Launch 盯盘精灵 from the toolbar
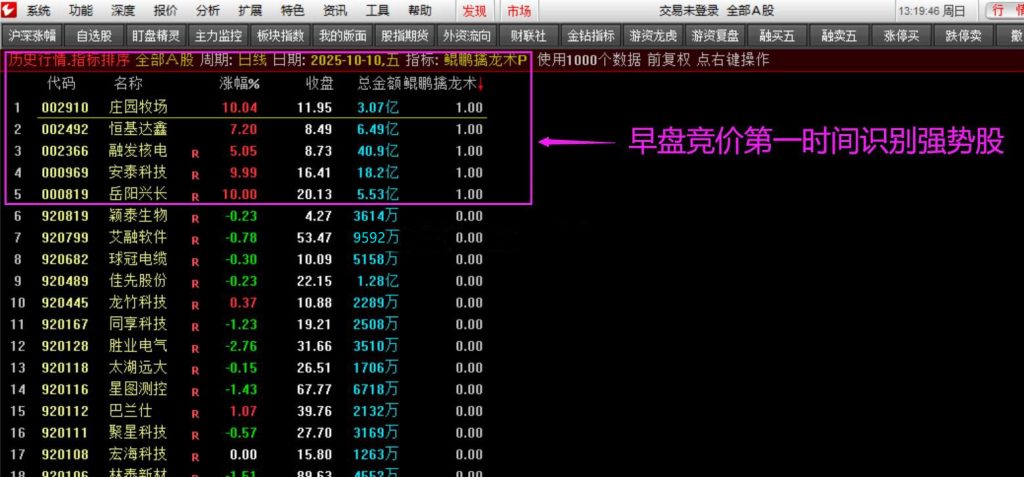The height and width of the screenshot is (477, 1024). (156, 37)
